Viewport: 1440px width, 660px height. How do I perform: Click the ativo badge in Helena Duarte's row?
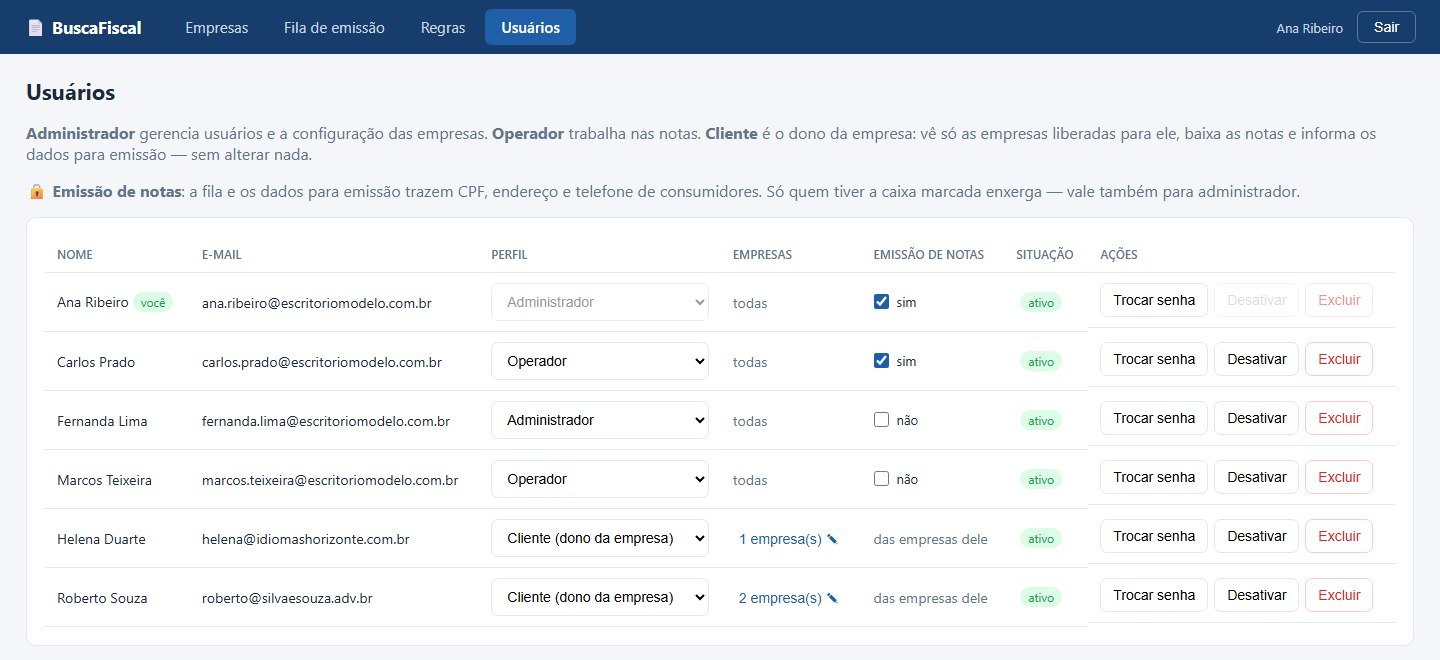pyautogui.click(x=1041, y=539)
